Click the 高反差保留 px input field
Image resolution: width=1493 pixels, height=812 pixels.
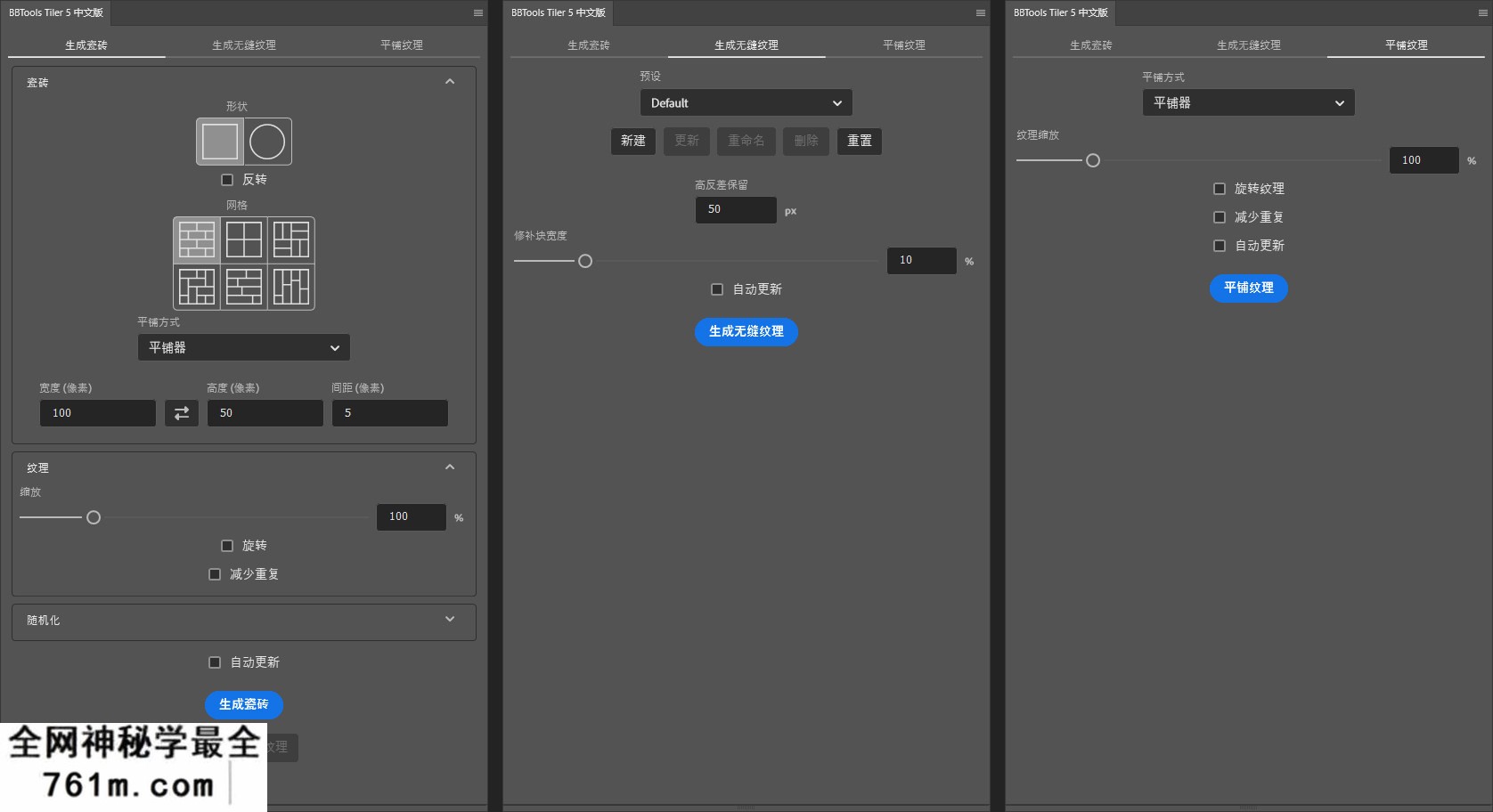736,210
